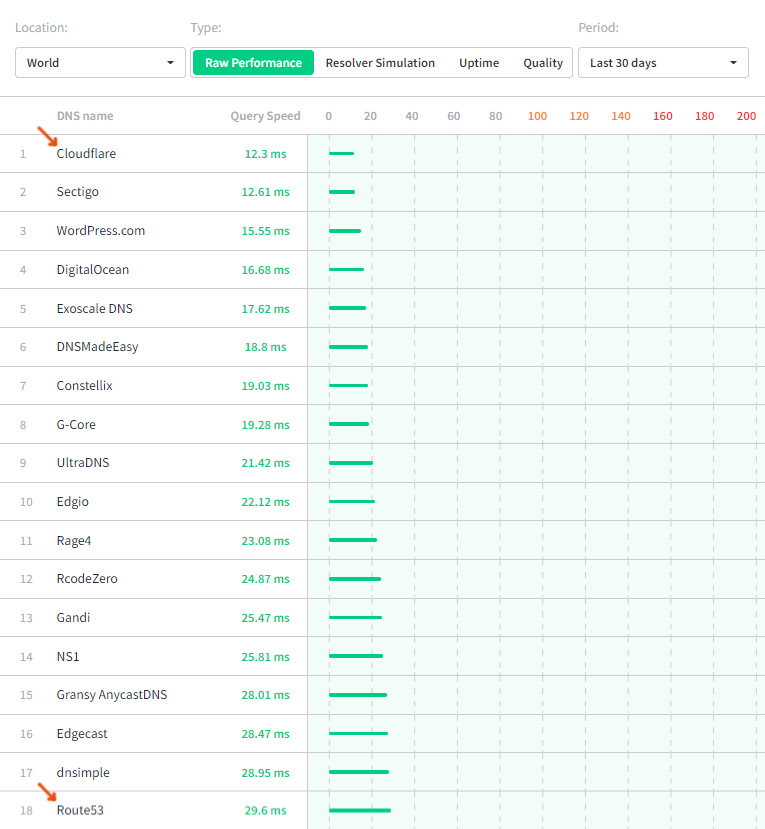This screenshot has height=829, width=765.
Task: Click the 16.68 ms query speed value
Action: click(x=265, y=270)
